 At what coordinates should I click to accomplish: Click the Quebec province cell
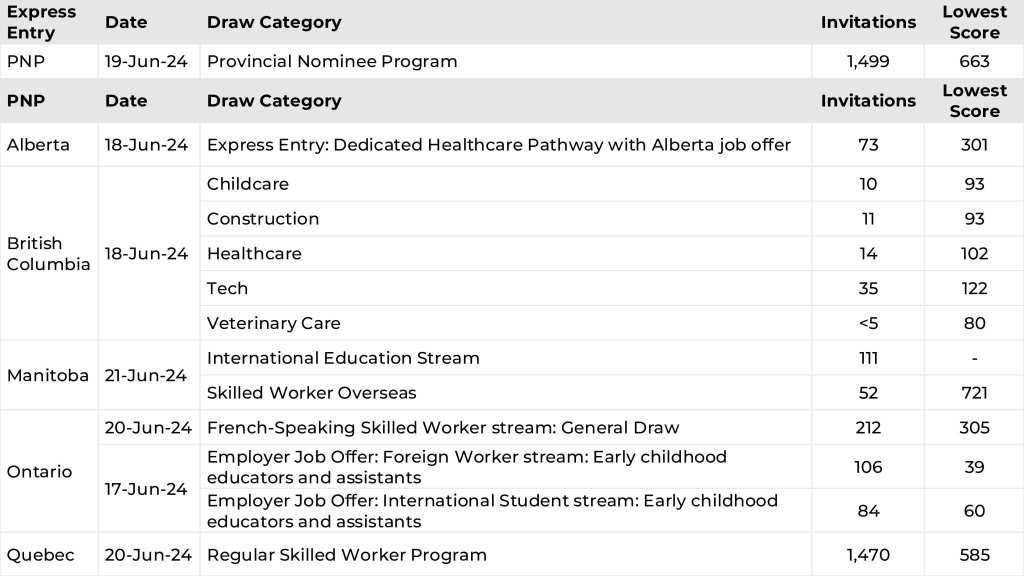(x=40, y=555)
